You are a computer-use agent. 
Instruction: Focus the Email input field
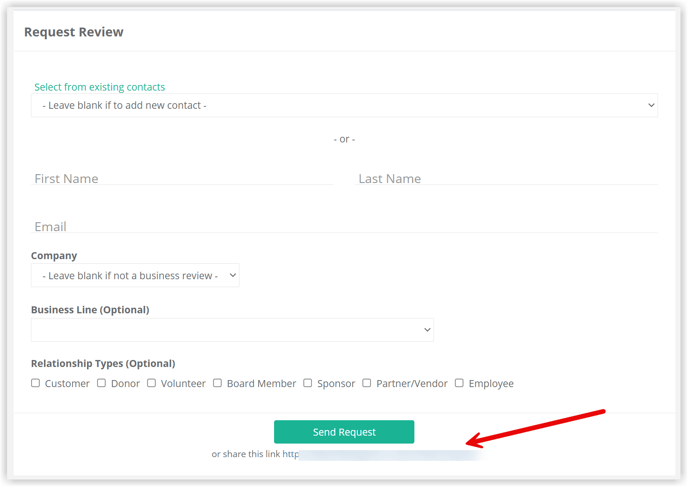coord(344,226)
